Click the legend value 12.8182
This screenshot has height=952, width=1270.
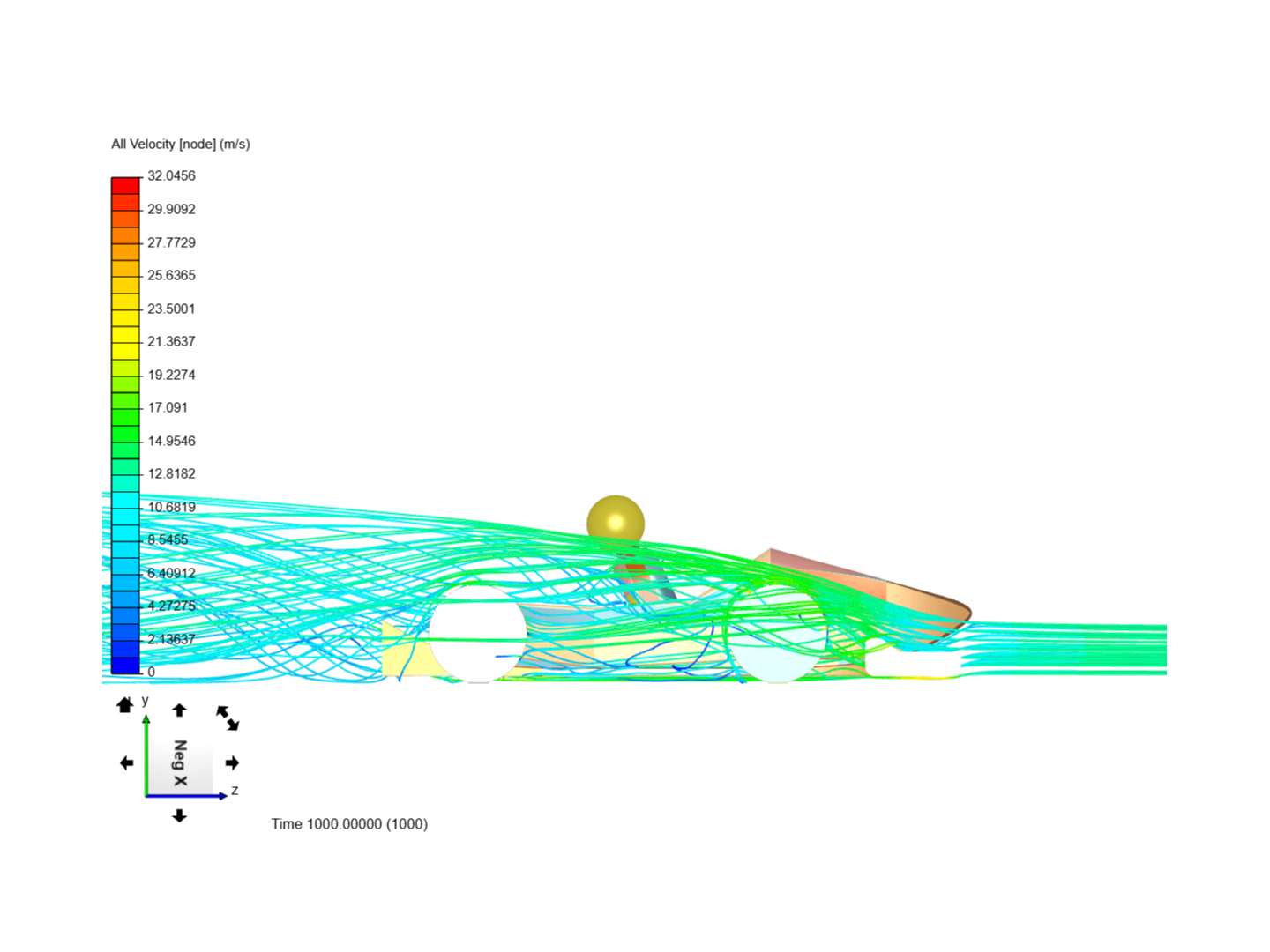point(171,473)
